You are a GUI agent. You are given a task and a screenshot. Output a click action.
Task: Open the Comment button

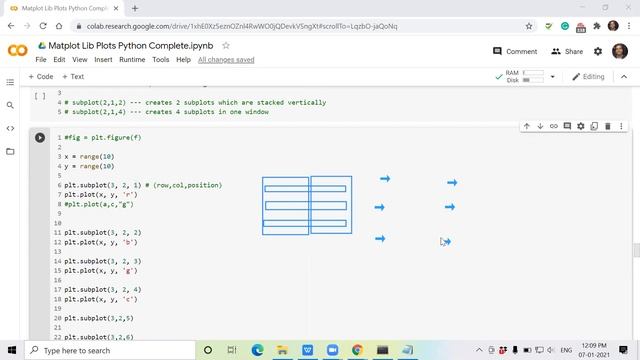pyautogui.click(x=515, y=51)
